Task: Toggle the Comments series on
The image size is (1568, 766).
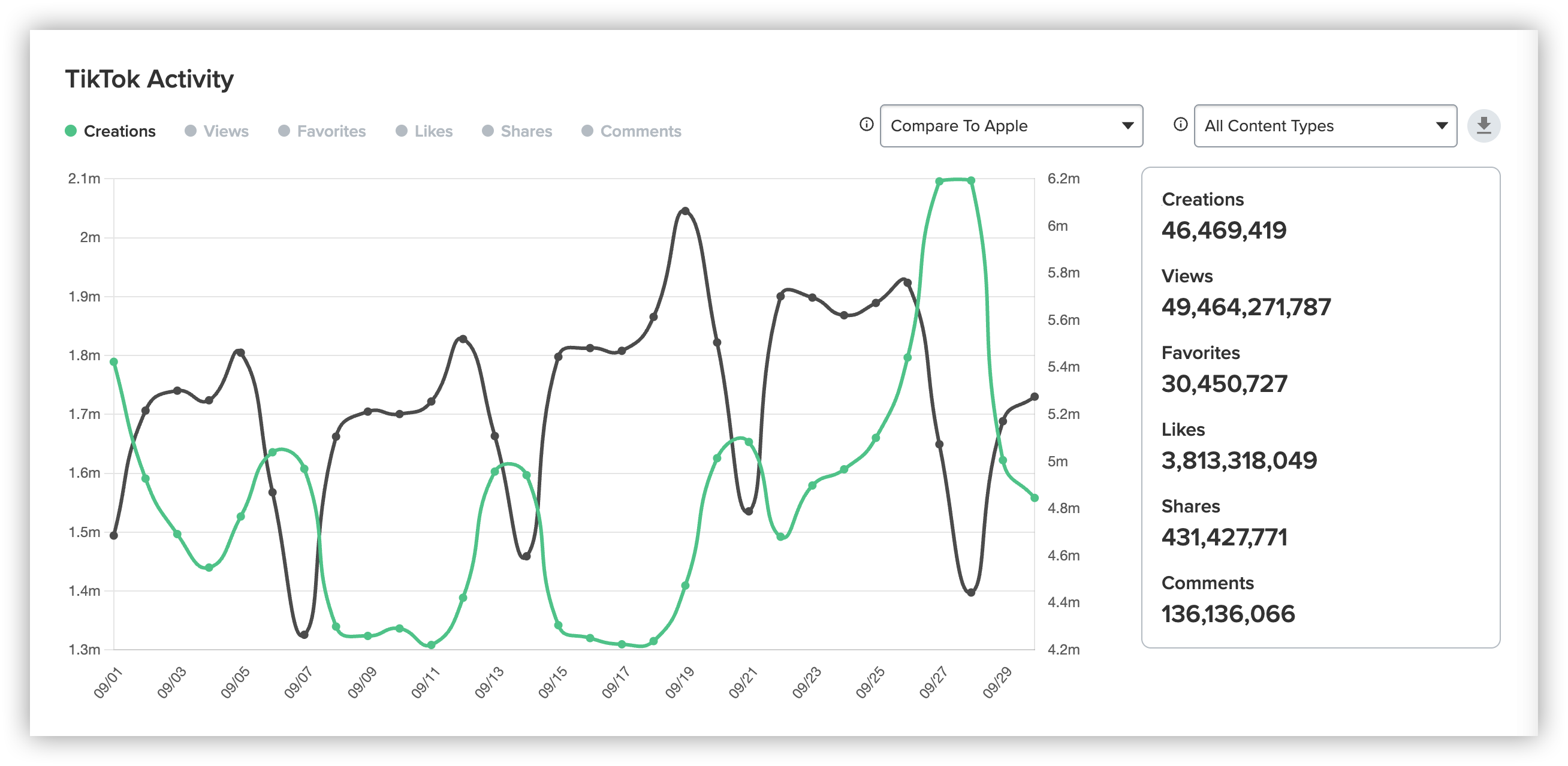Action: click(640, 131)
